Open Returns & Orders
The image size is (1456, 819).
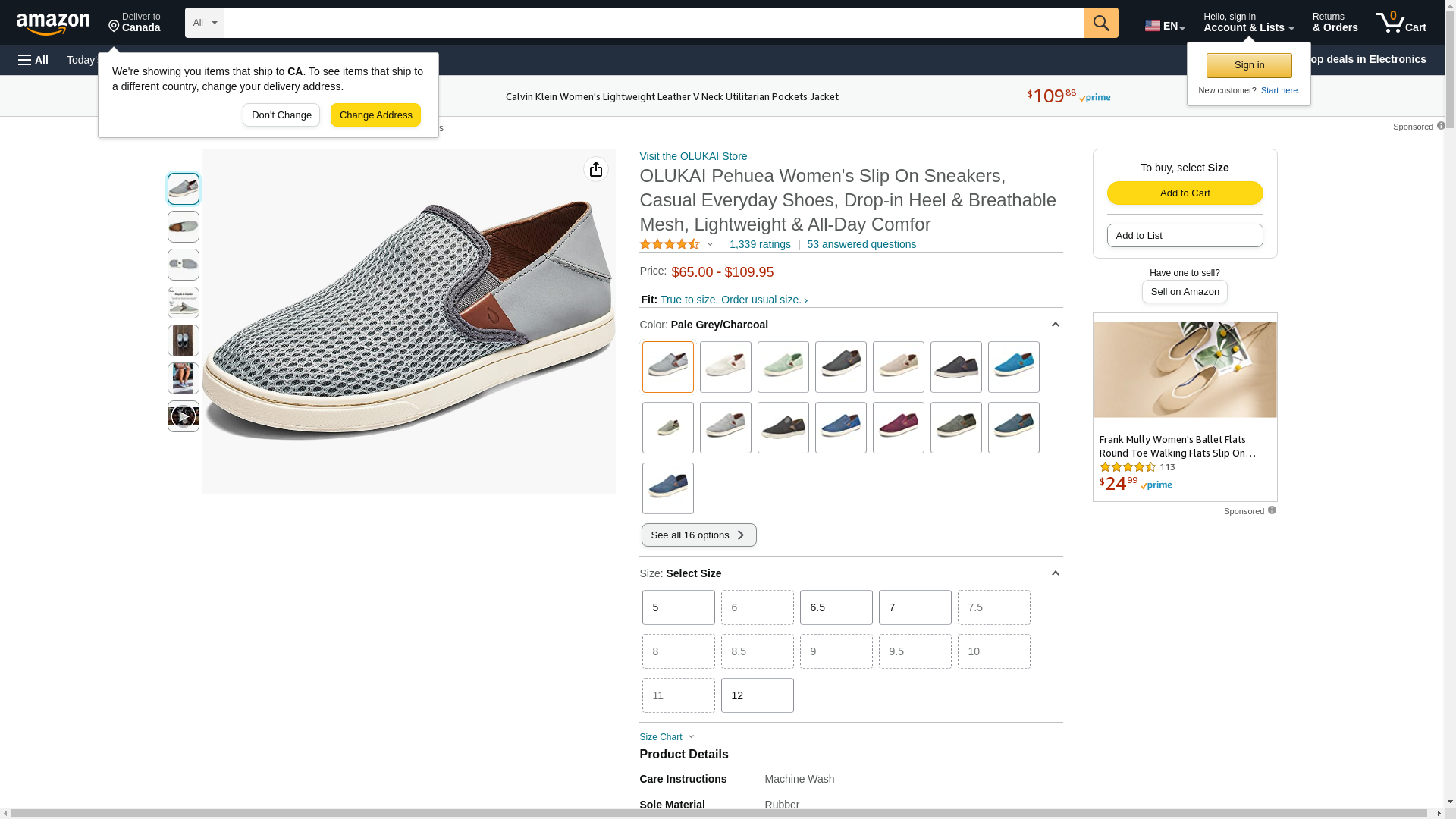point(1334,23)
